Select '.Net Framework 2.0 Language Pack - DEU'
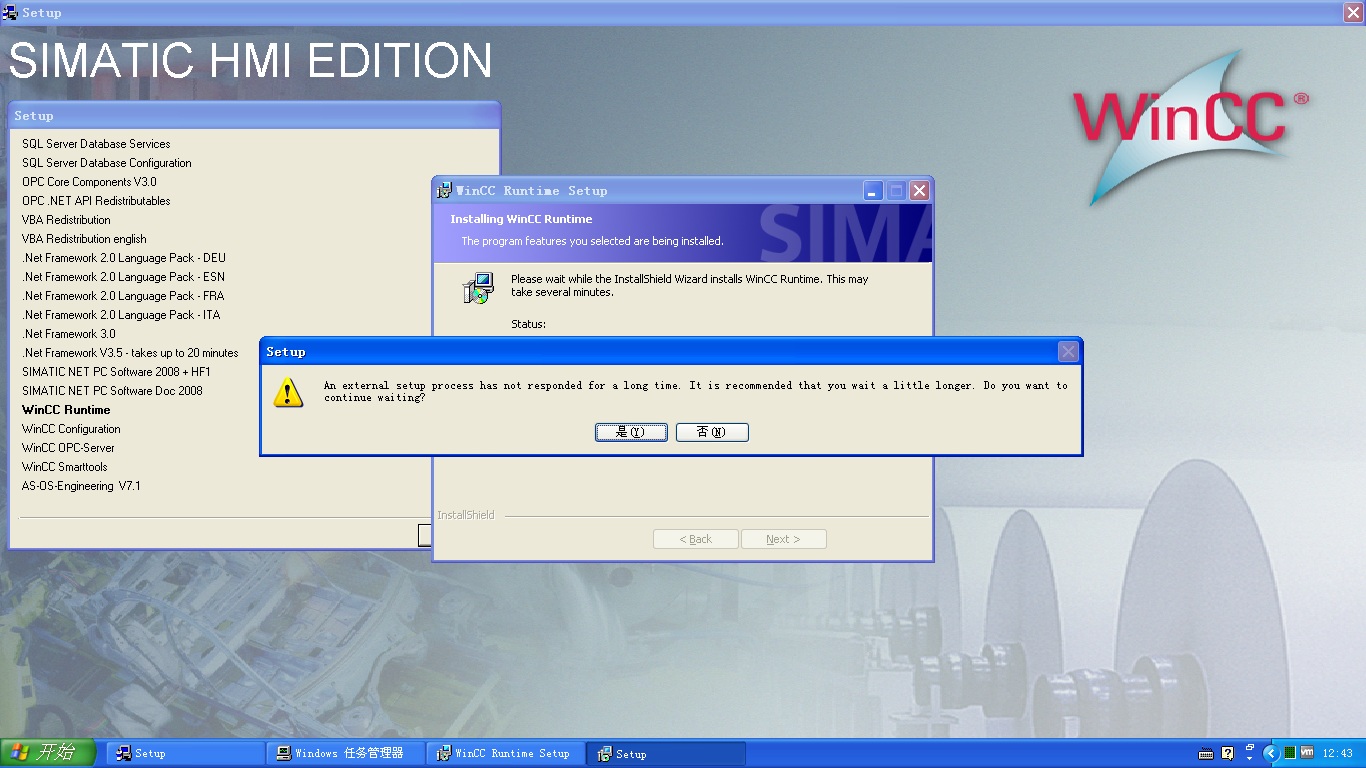This screenshot has width=1366, height=768. [124, 258]
